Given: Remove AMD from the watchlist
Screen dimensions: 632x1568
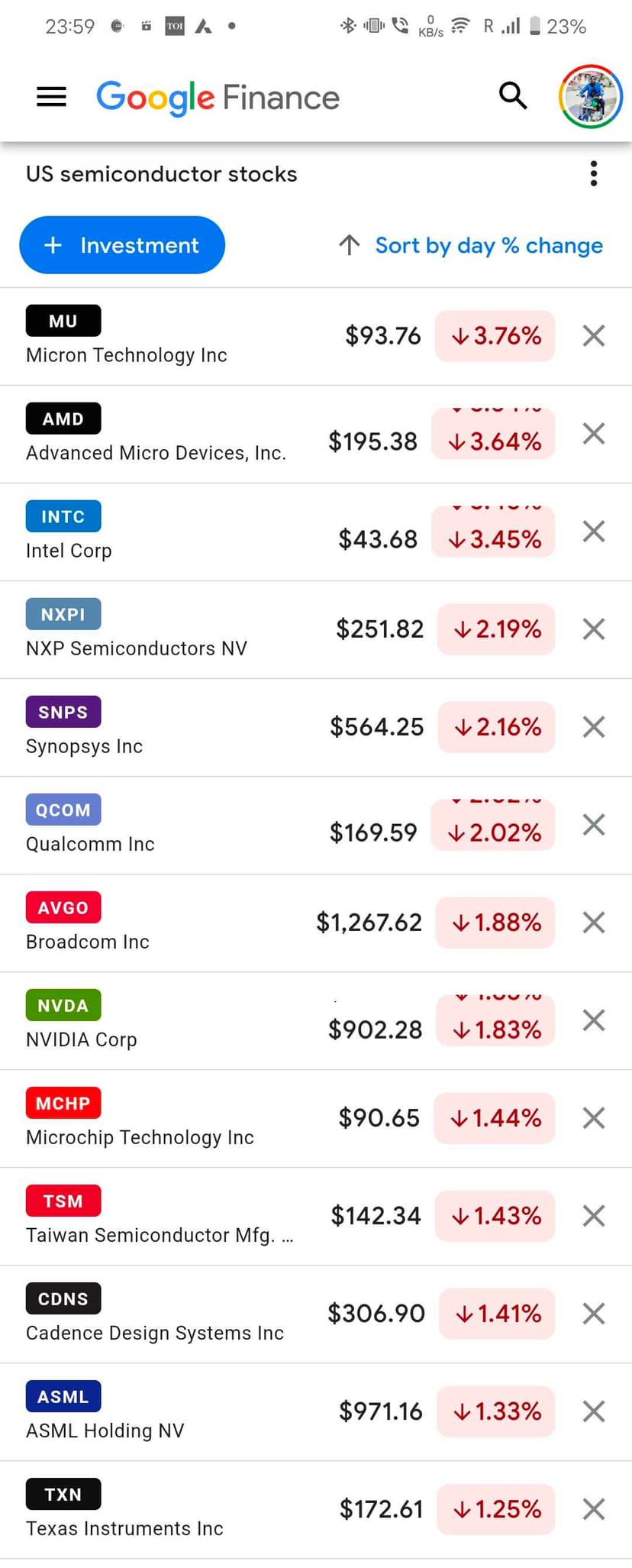Looking at the screenshot, I should [593, 434].
